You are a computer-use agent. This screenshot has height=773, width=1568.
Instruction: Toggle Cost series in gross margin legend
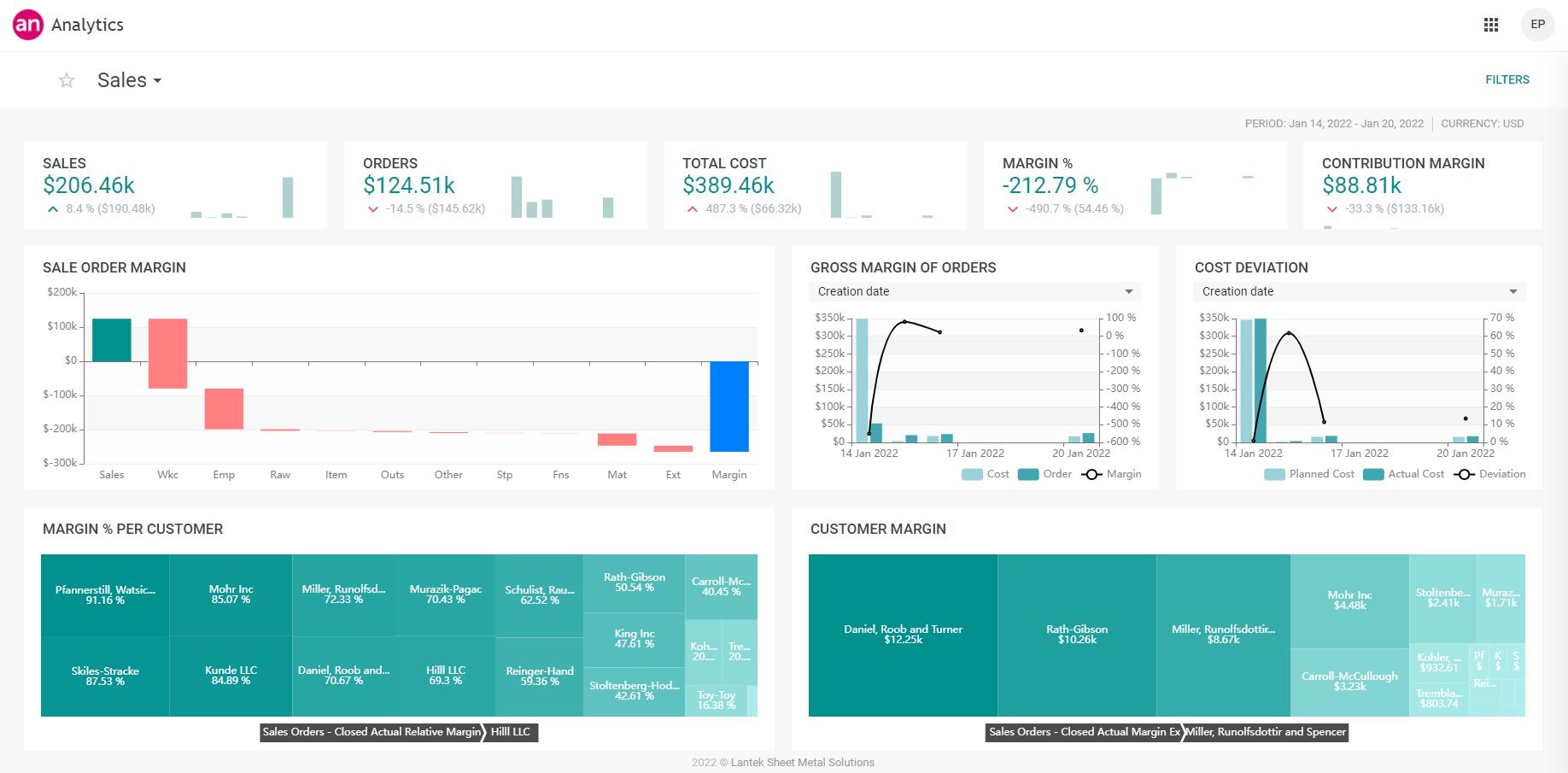pyautogui.click(x=985, y=474)
